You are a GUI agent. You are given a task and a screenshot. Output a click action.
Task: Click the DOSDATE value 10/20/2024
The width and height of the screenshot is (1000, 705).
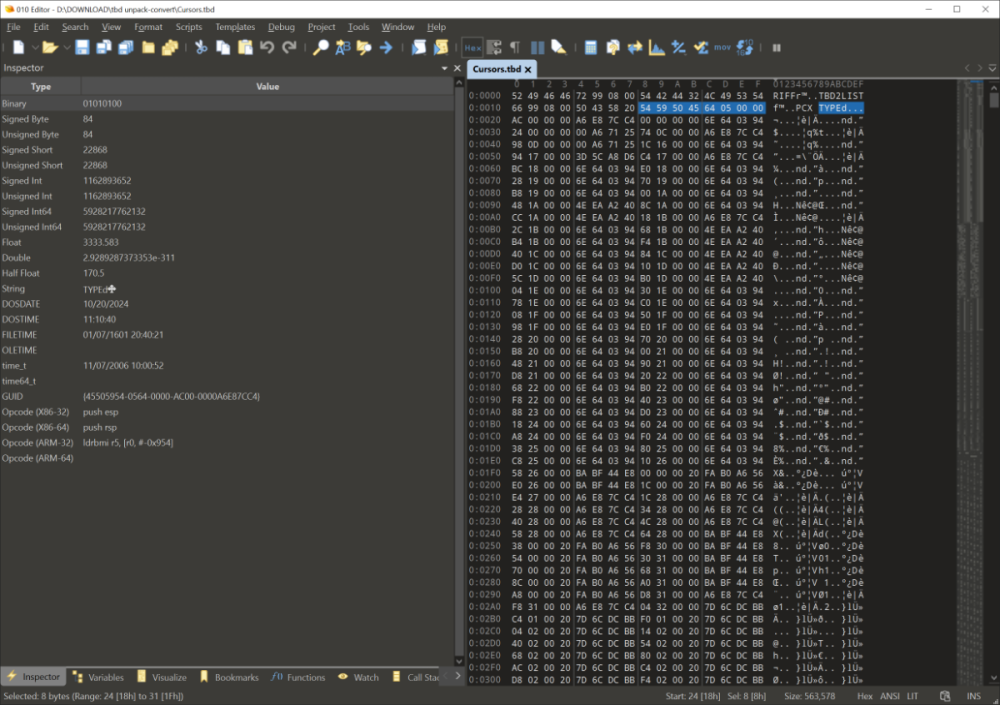tap(106, 304)
